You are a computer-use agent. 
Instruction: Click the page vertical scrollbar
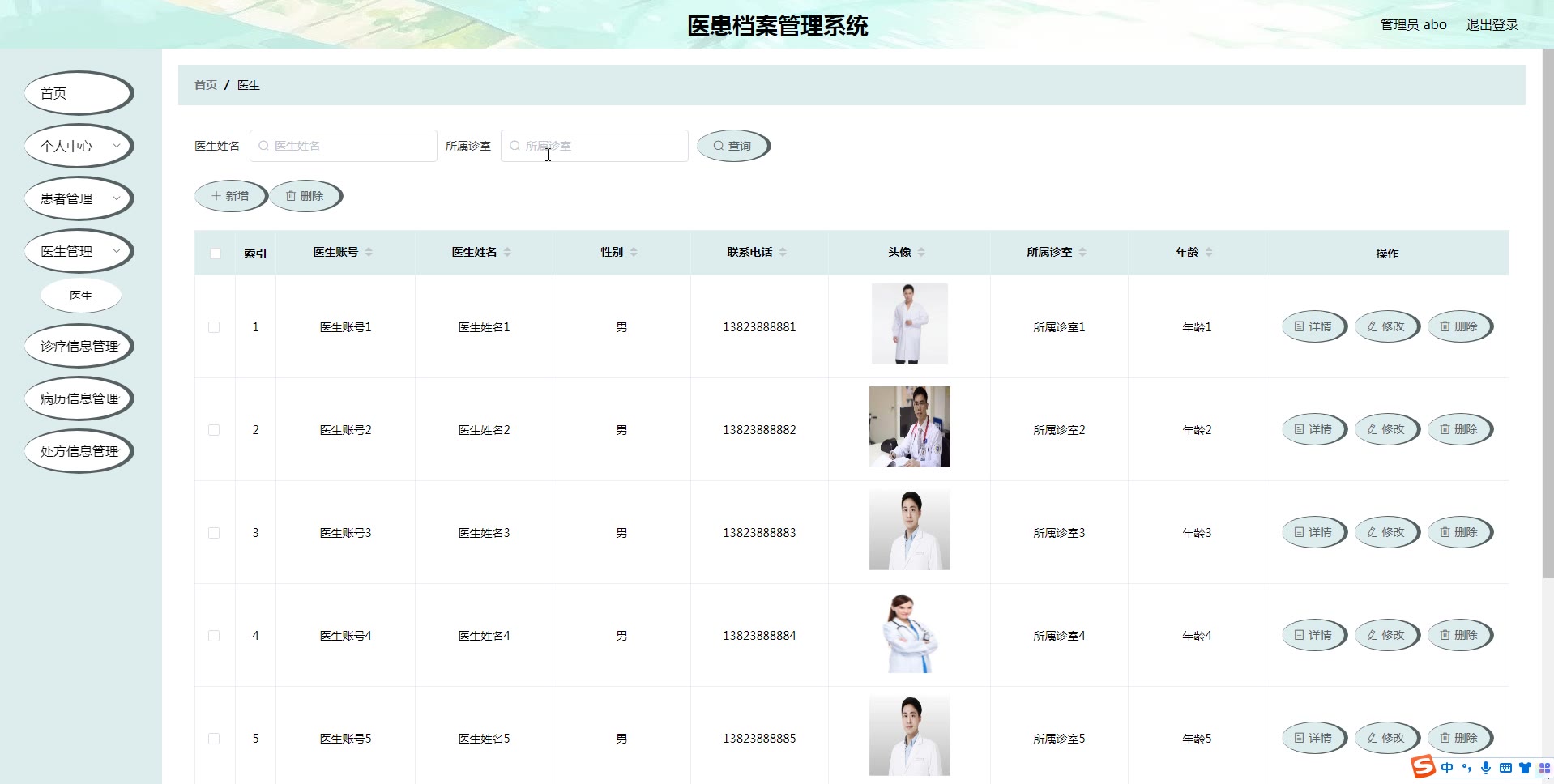(x=1548, y=313)
